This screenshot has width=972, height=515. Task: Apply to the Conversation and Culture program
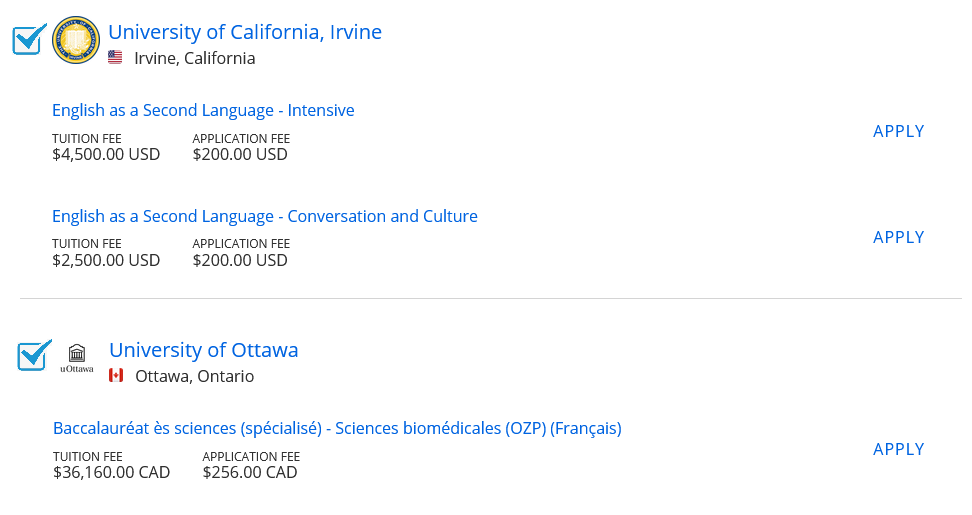898,237
